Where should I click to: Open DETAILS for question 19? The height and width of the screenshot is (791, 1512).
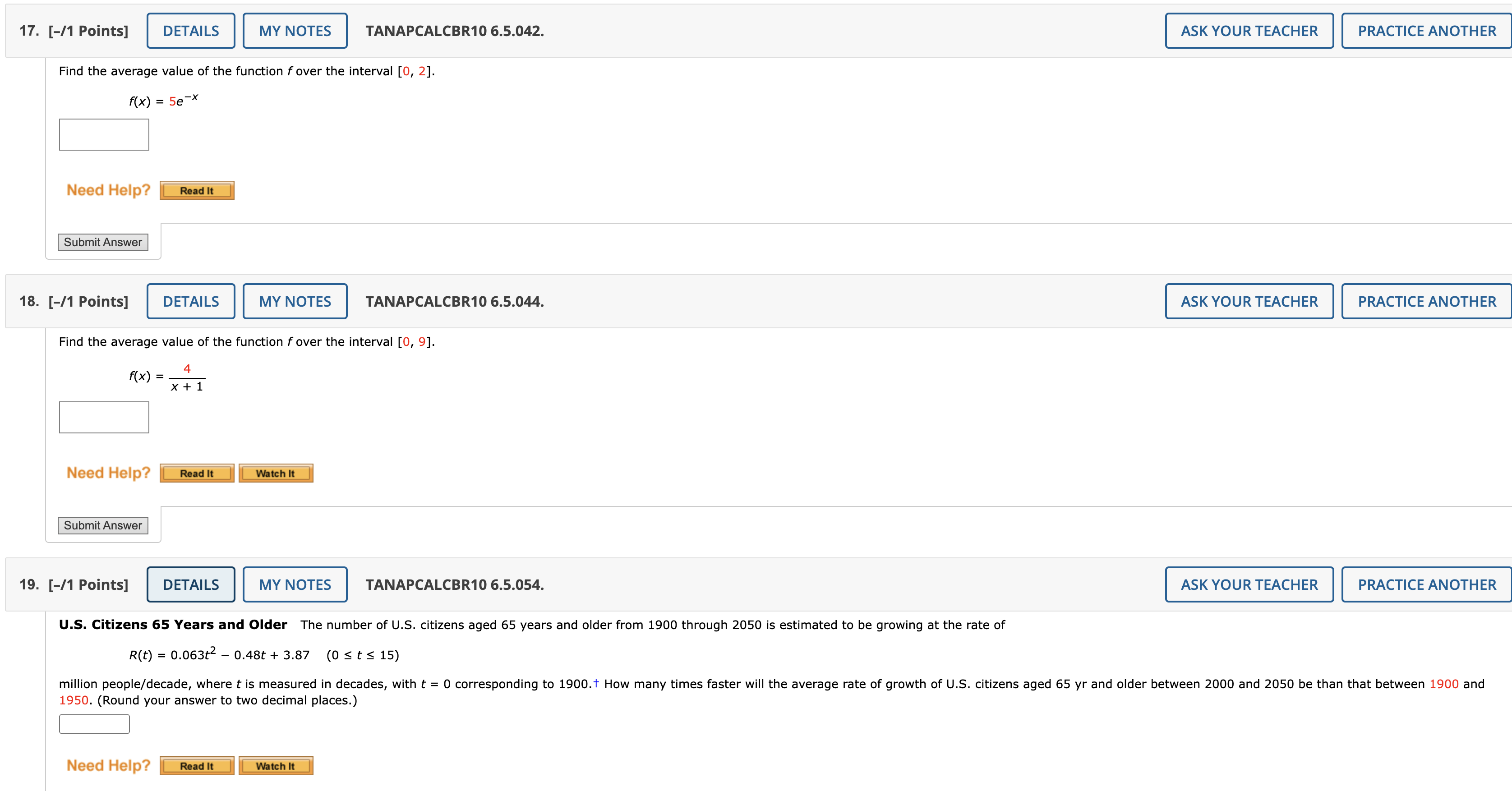click(x=191, y=584)
